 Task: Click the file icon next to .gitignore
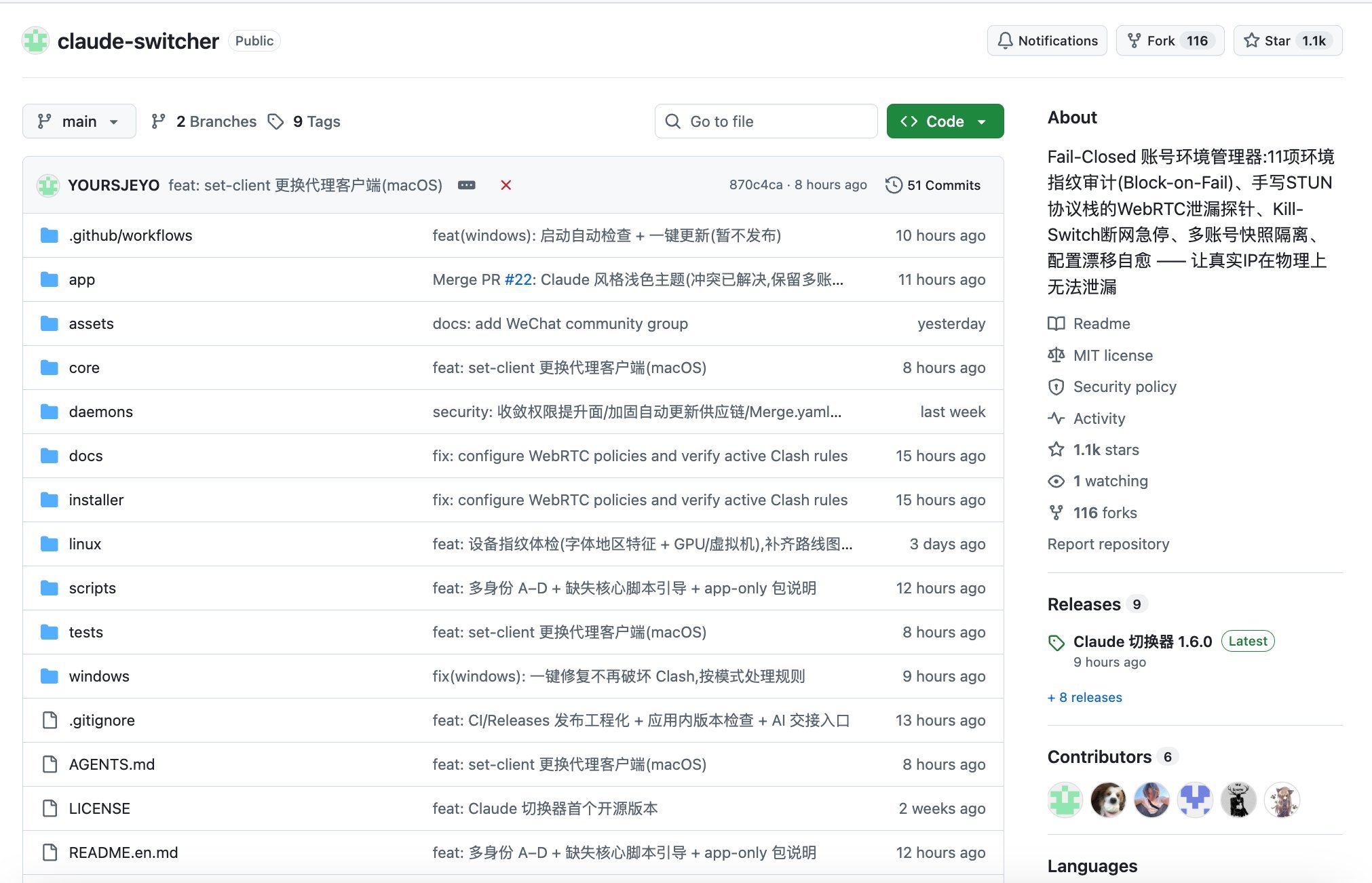[50, 720]
